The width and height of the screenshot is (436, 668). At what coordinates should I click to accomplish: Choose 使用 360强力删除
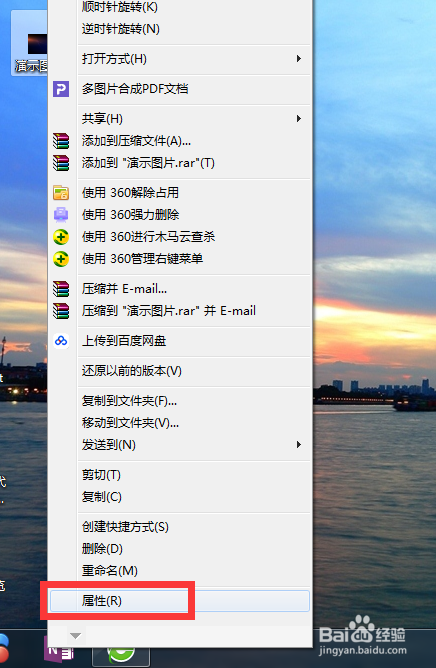(130, 215)
